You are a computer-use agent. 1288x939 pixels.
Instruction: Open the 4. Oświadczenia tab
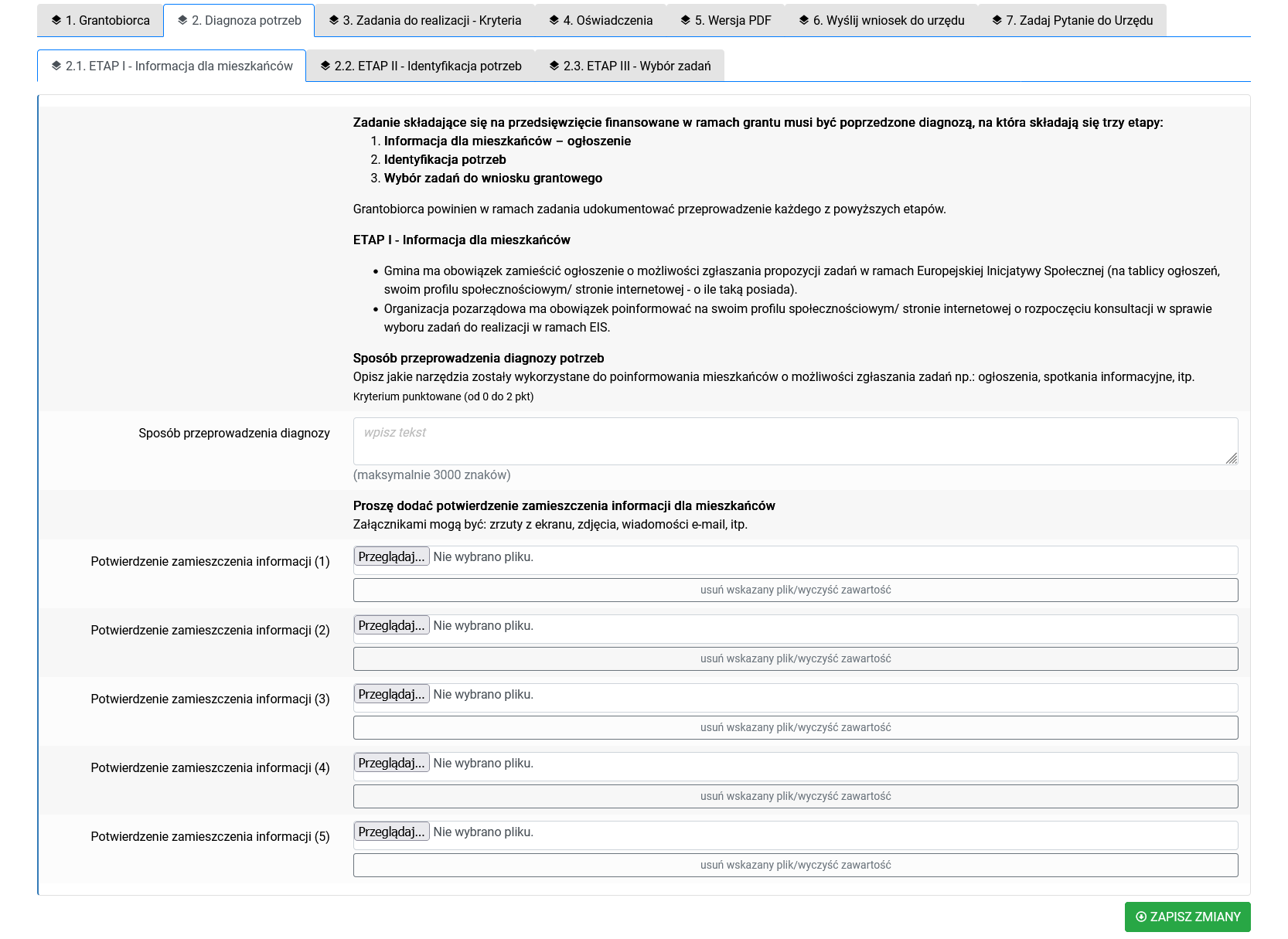coord(601,21)
